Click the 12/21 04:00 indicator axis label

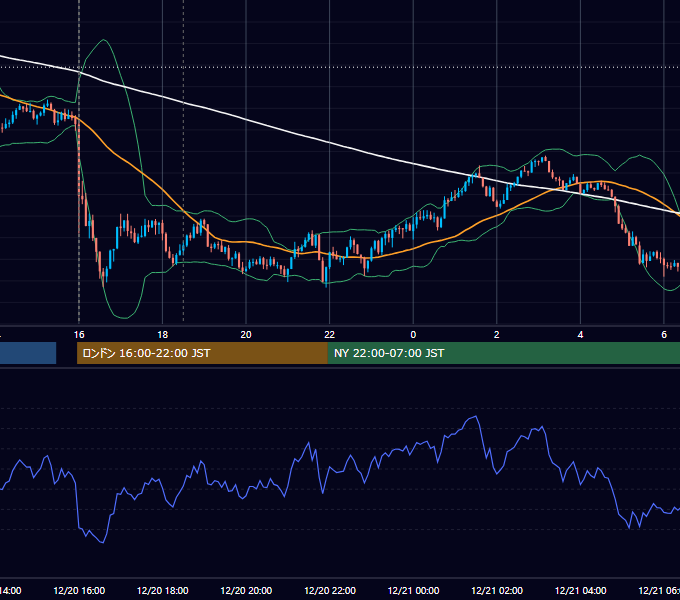point(581,590)
